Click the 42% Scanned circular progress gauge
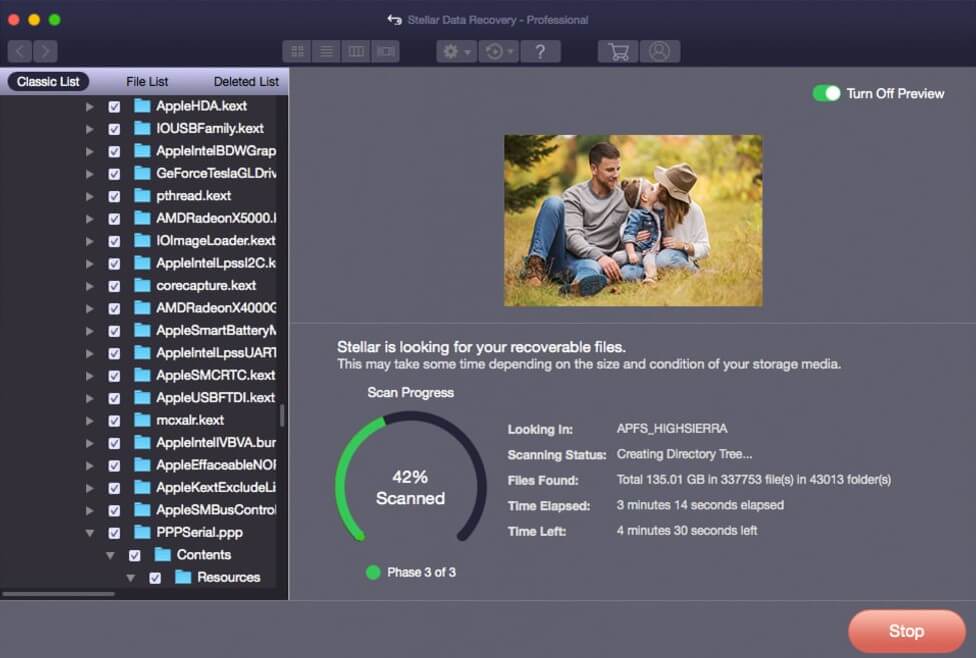This screenshot has width=976, height=658. point(410,478)
